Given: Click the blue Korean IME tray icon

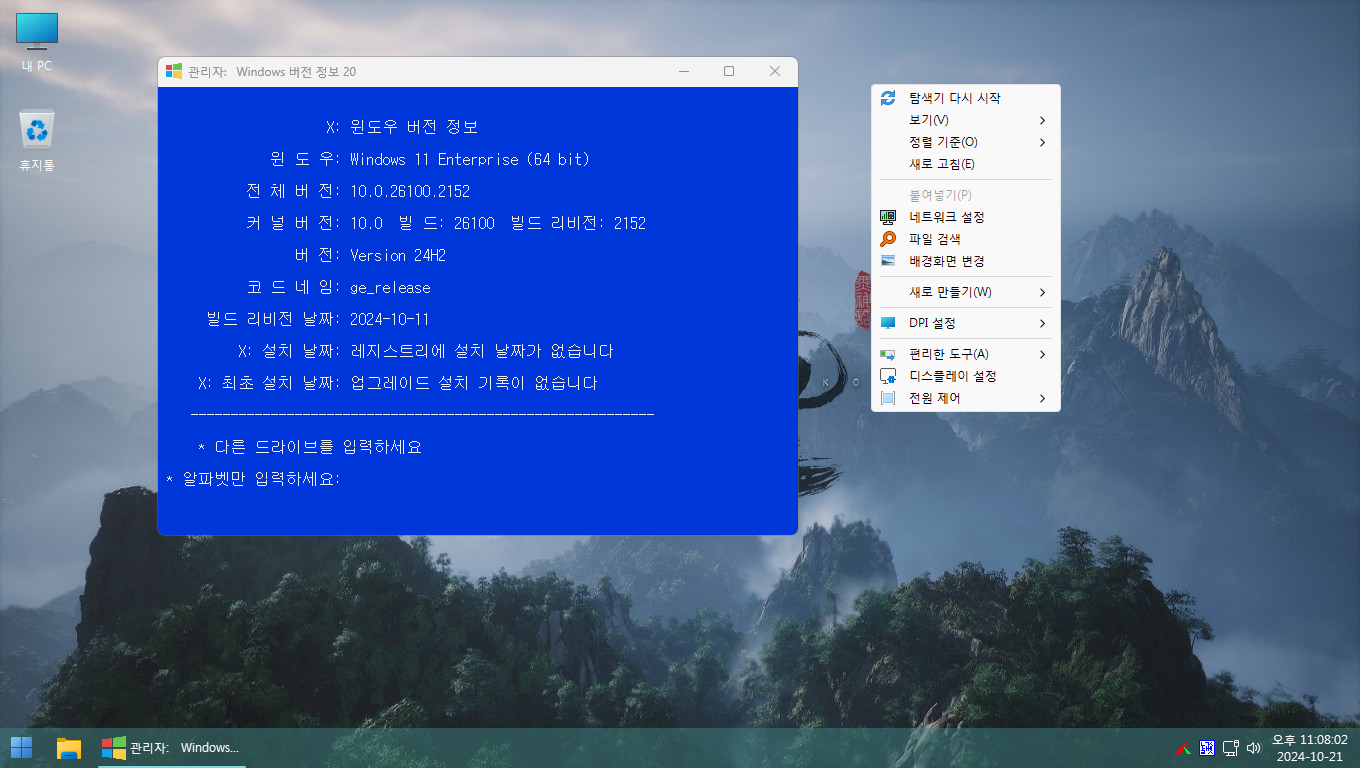Looking at the screenshot, I should (1206, 748).
